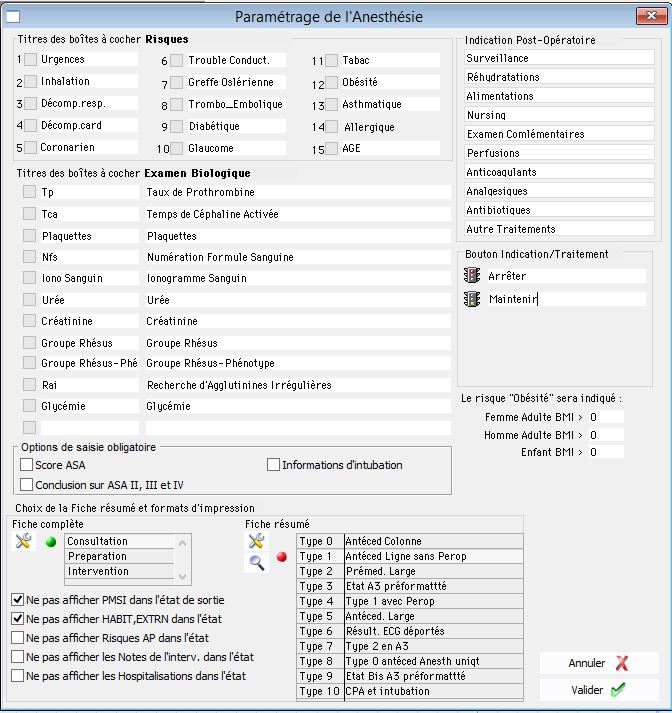Click the magnifier preview icon under Fiche résumé

pos(256,563)
